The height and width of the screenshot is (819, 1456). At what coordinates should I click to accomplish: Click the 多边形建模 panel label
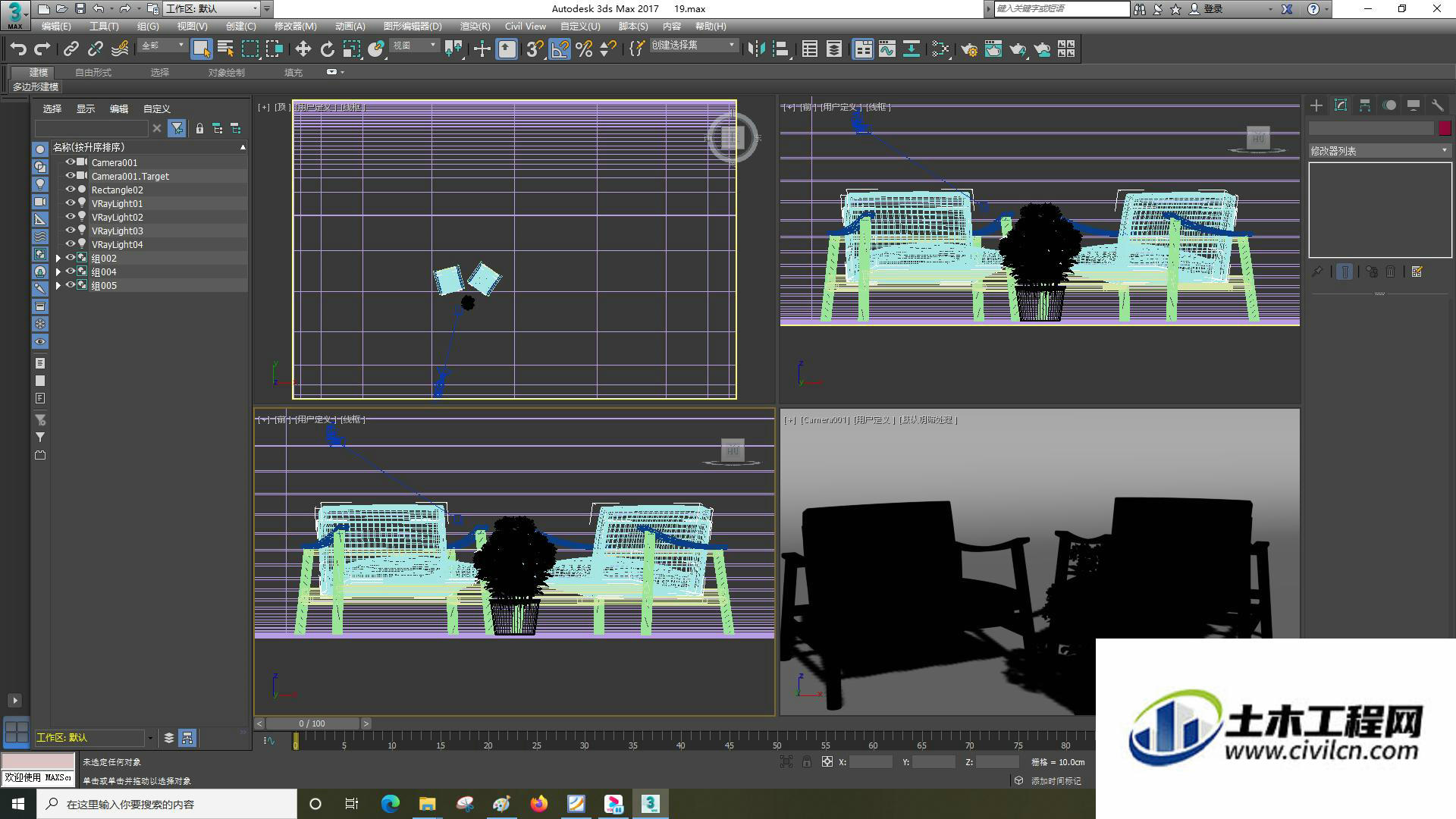pos(35,87)
